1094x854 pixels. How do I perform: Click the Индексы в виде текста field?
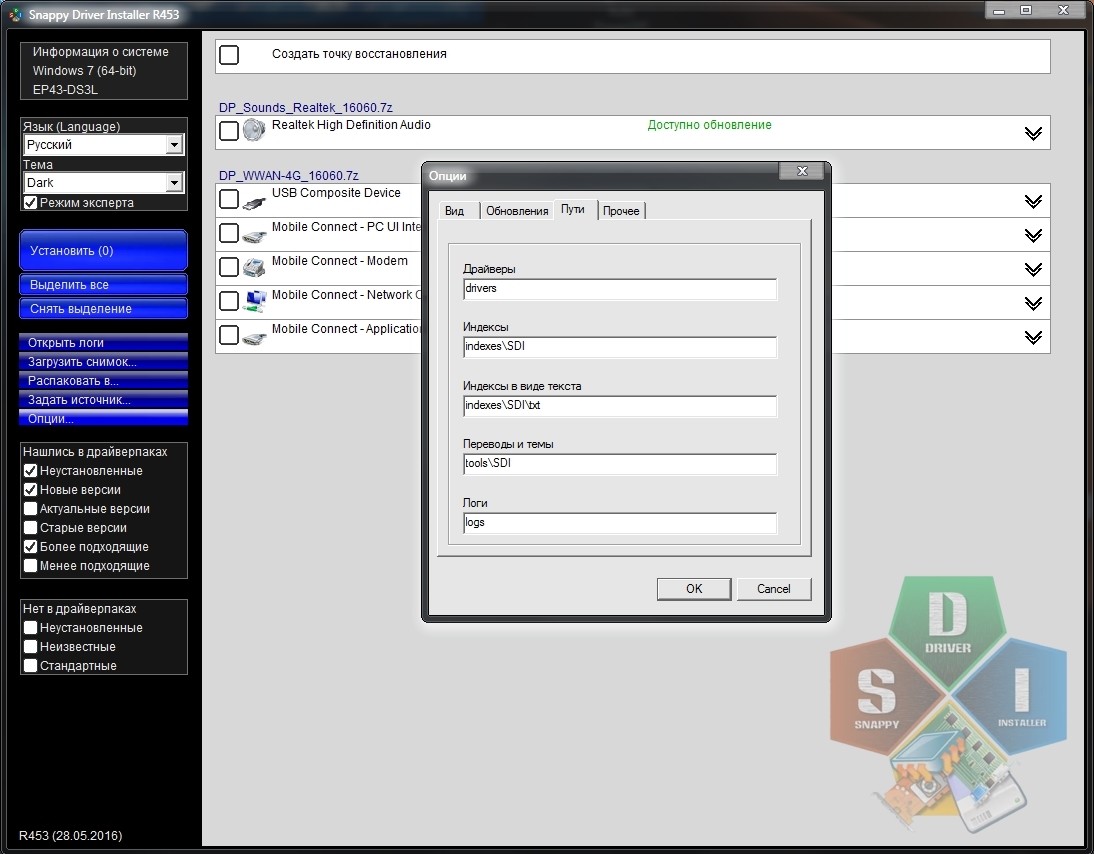coord(620,406)
